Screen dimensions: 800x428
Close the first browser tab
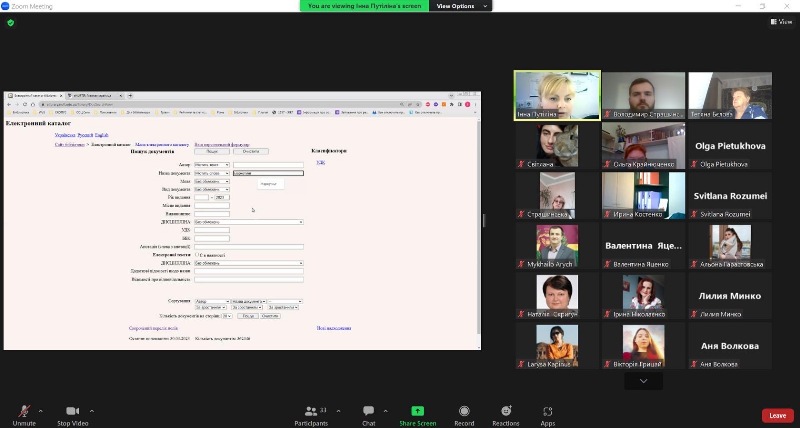click(x=61, y=95)
